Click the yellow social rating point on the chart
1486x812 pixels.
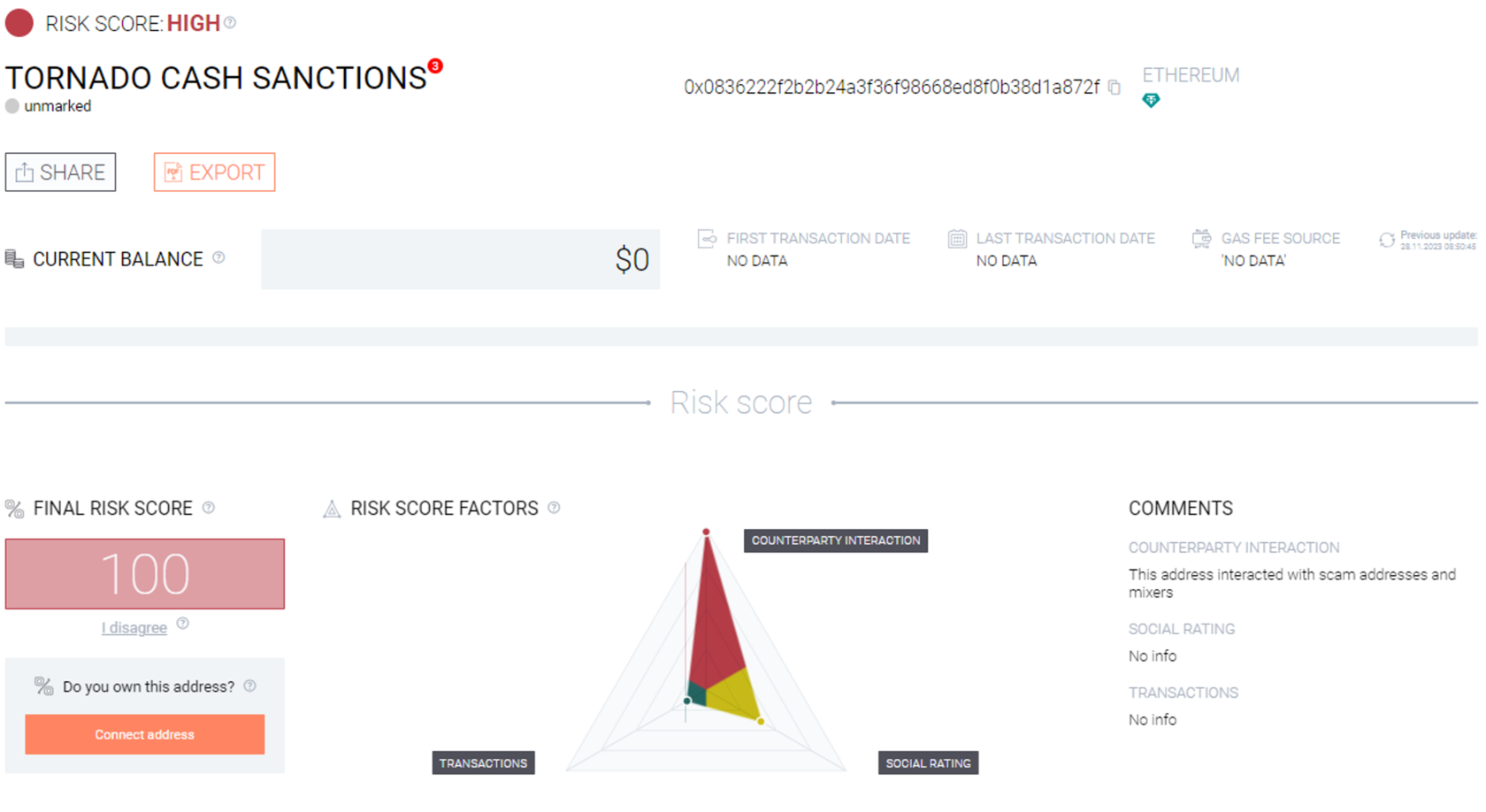tap(761, 722)
